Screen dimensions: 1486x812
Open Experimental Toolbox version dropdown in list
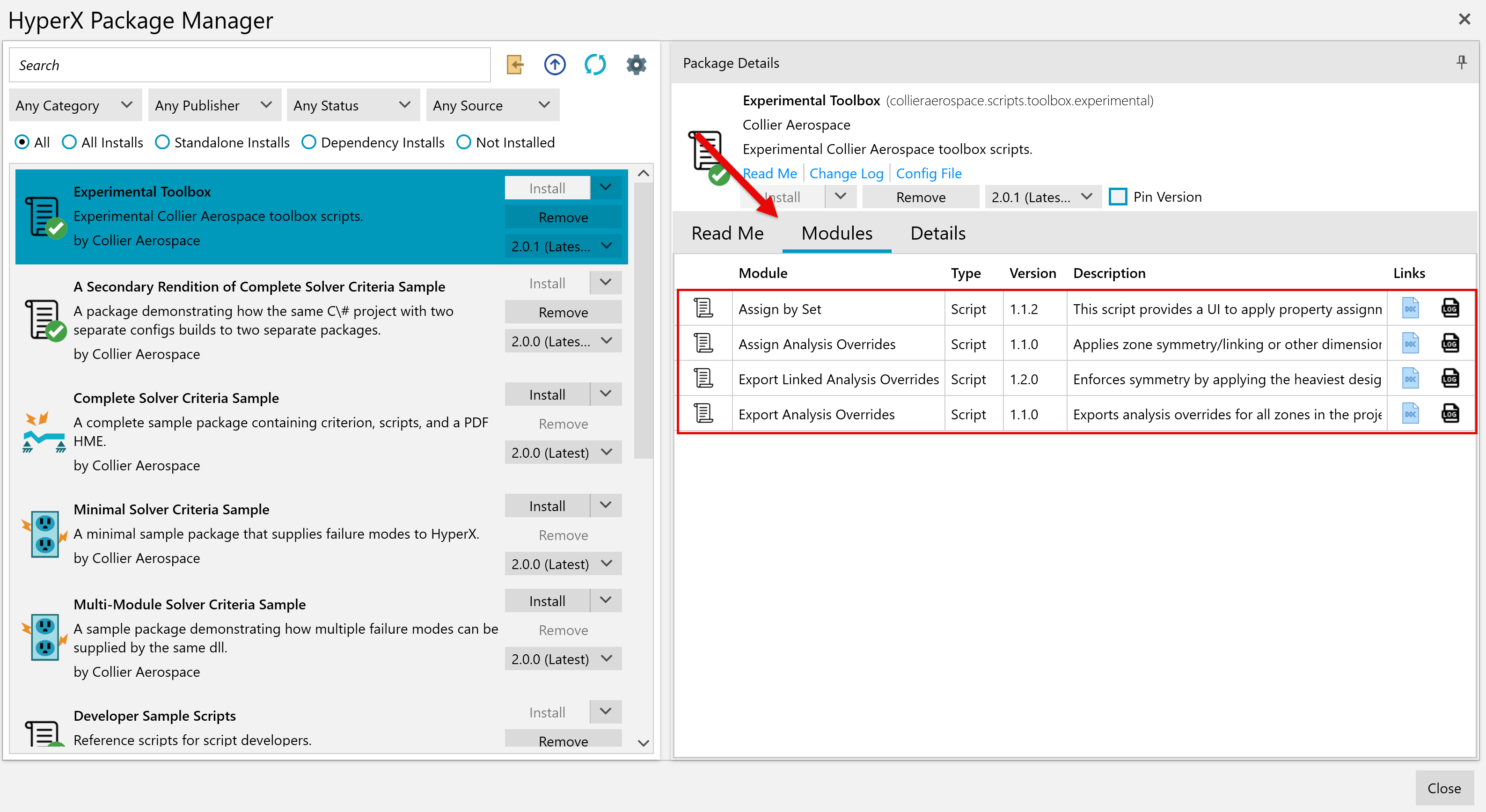tap(563, 246)
